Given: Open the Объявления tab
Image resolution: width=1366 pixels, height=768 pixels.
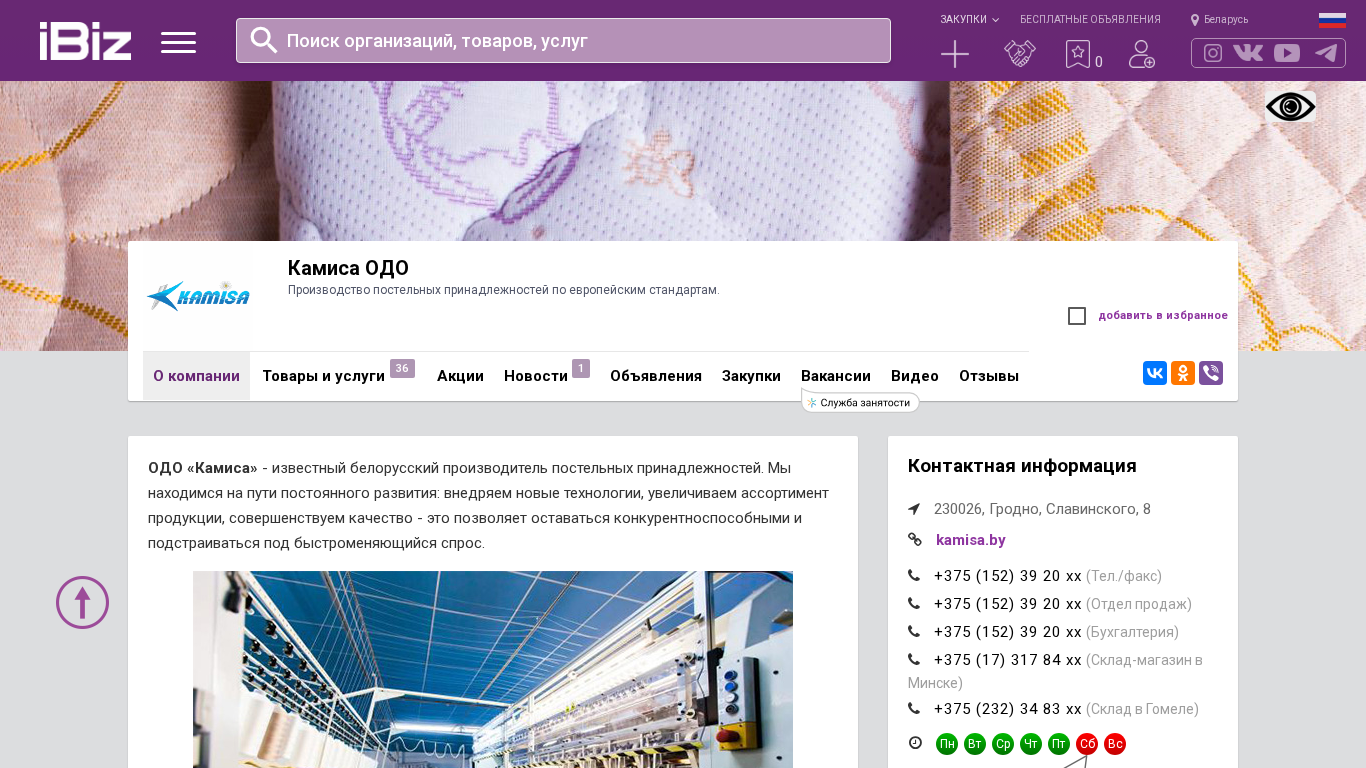Looking at the screenshot, I should pos(656,376).
